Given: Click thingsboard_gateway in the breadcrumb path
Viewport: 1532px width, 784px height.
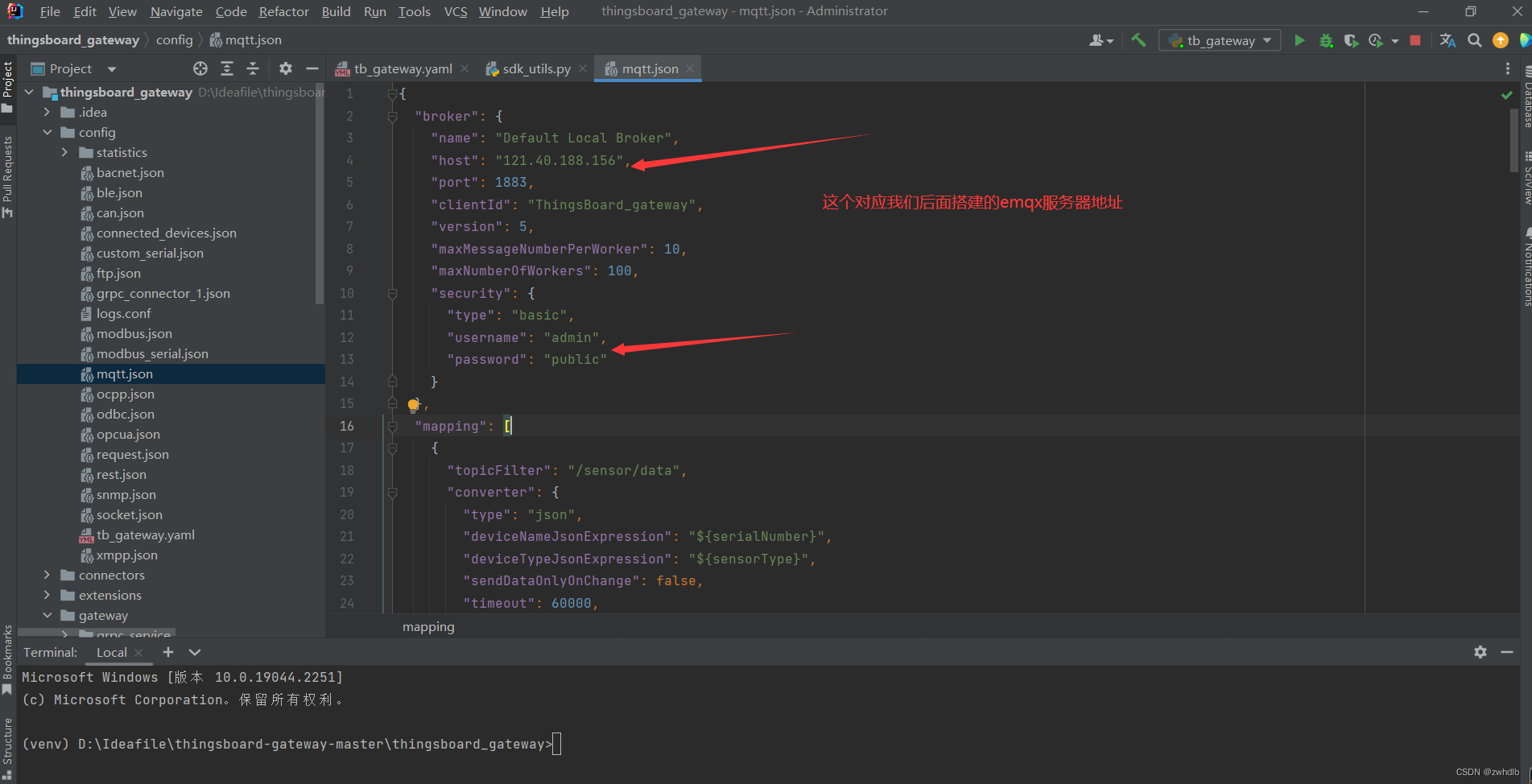Looking at the screenshot, I should (73, 40).
